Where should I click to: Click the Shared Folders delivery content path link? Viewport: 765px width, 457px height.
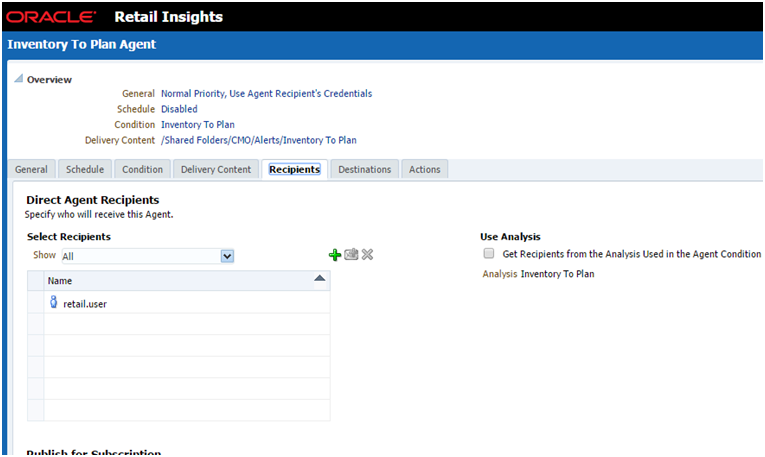tap(259, 140)
